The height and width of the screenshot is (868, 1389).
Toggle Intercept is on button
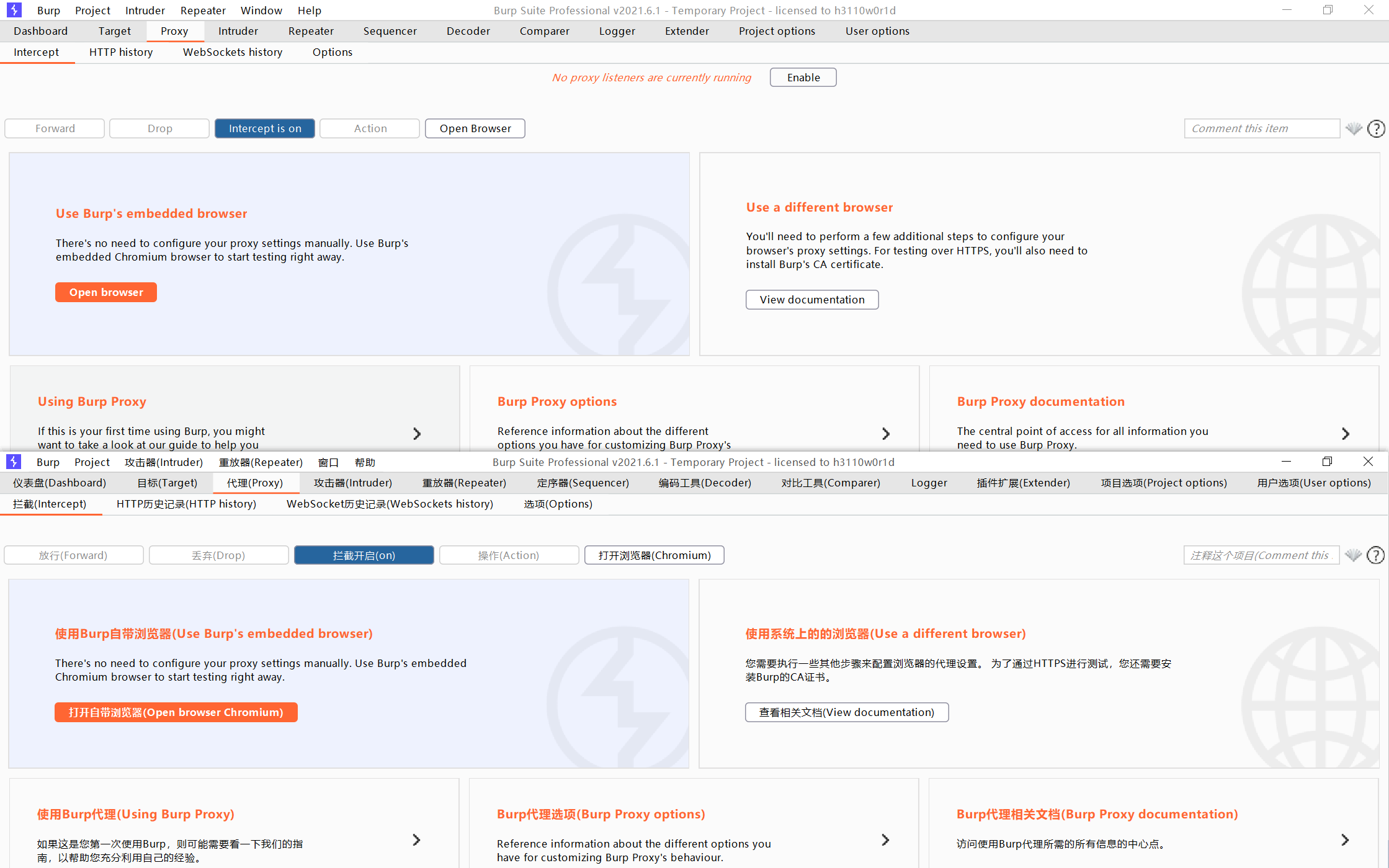click(263, 128)
